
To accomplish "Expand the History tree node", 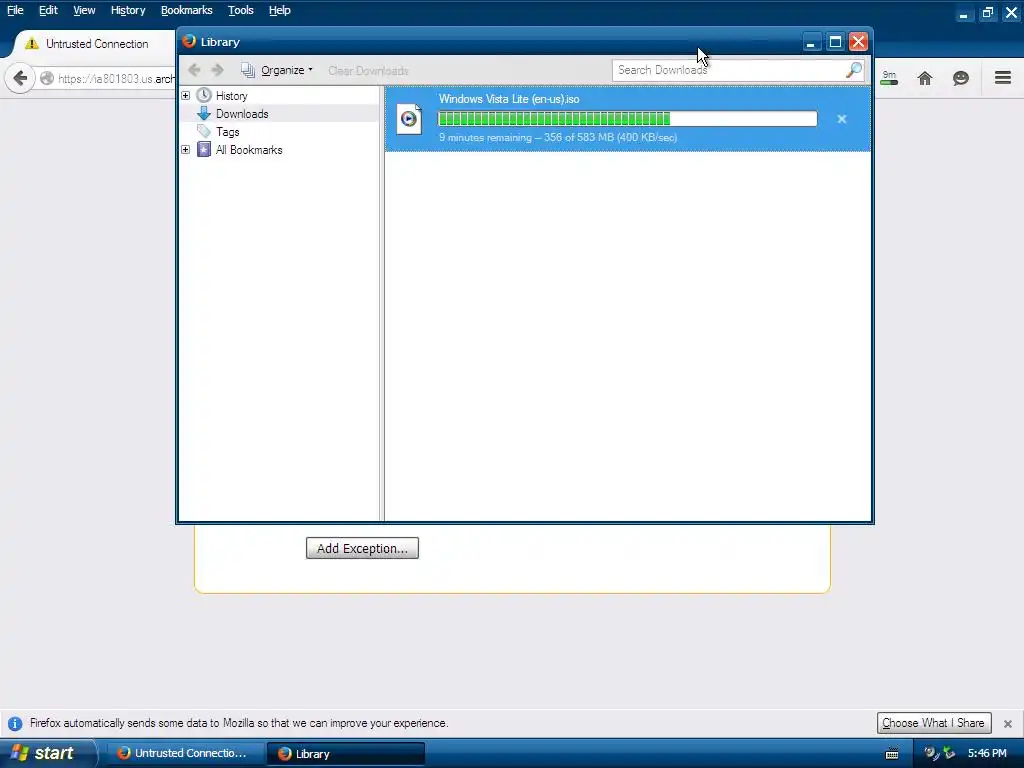I will tap(185, 95).
